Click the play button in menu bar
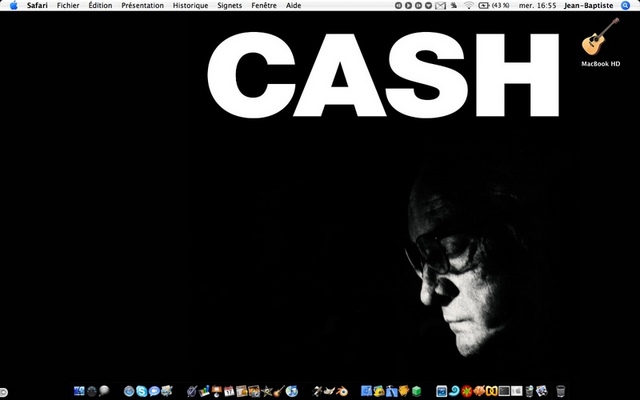The image size is (640, 400). tap(409, 5)
